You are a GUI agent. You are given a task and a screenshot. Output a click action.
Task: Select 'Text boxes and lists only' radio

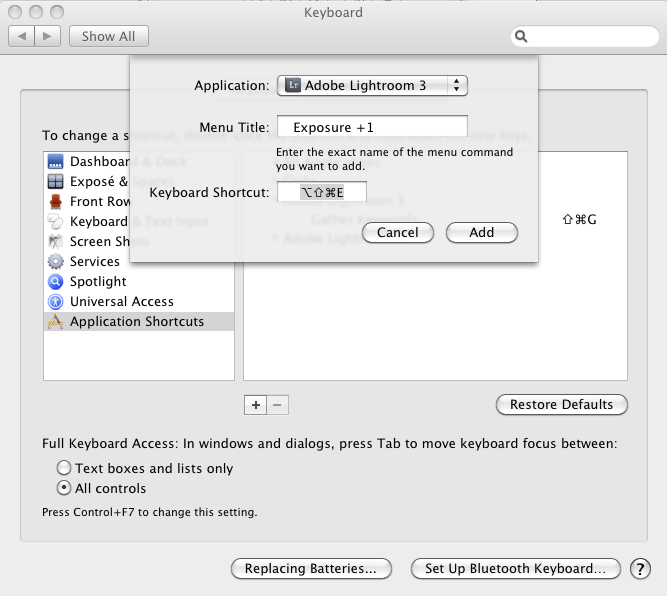(64, 468)
